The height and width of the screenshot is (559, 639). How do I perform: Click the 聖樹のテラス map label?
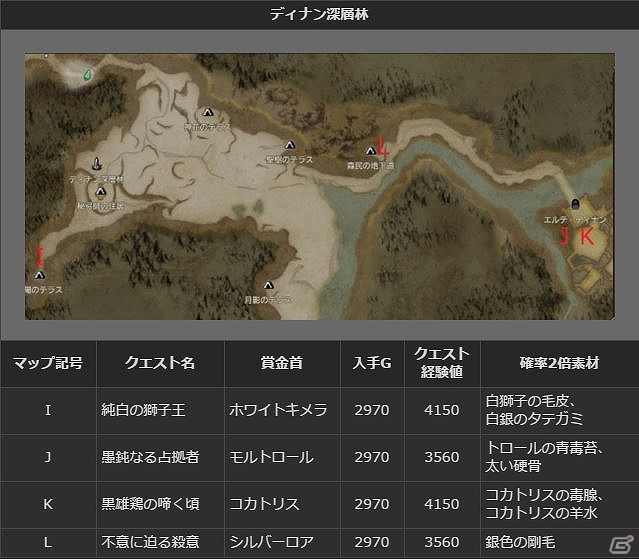point(289,160)
